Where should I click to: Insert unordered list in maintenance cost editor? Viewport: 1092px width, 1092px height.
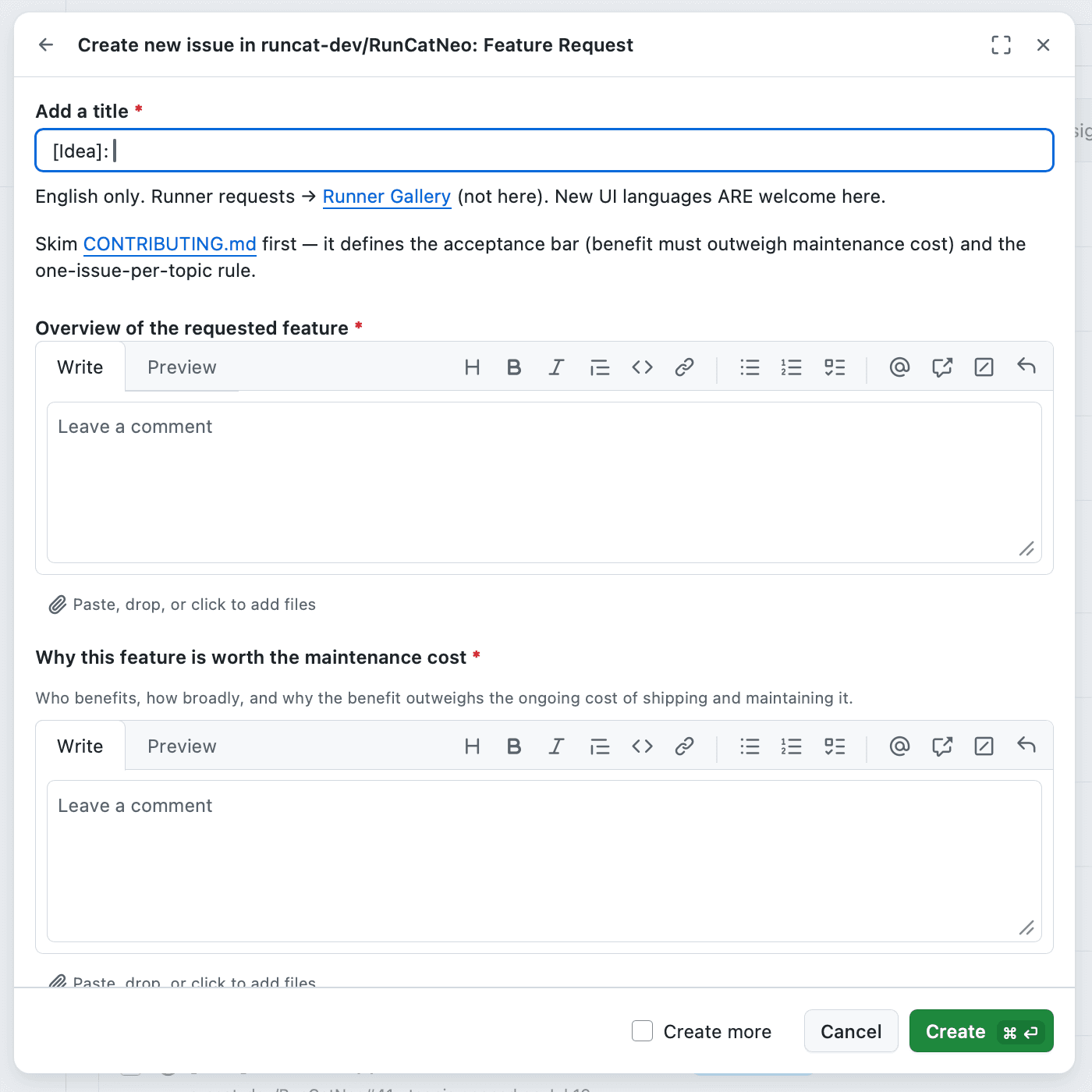coord(750,746)
